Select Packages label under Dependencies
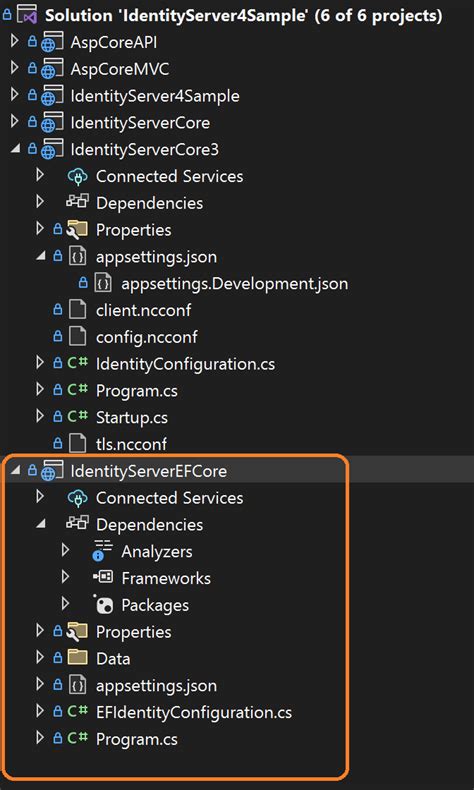 click(155, 605)
